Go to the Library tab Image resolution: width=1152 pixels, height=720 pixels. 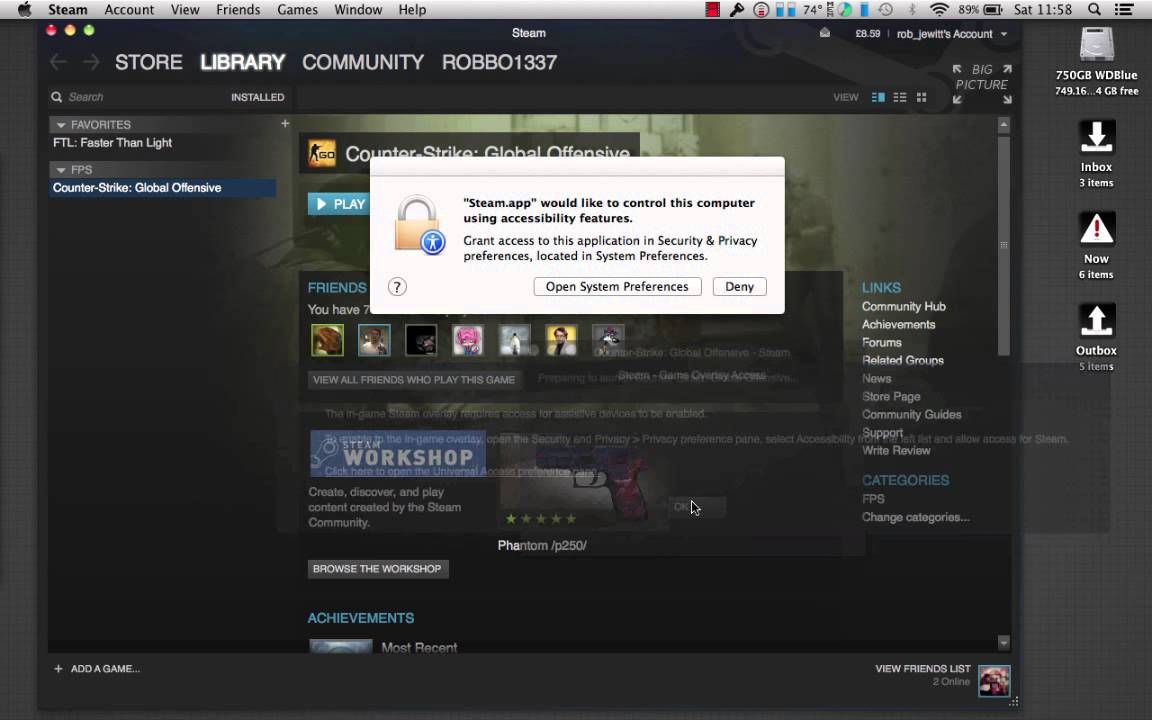pos(242,62)
